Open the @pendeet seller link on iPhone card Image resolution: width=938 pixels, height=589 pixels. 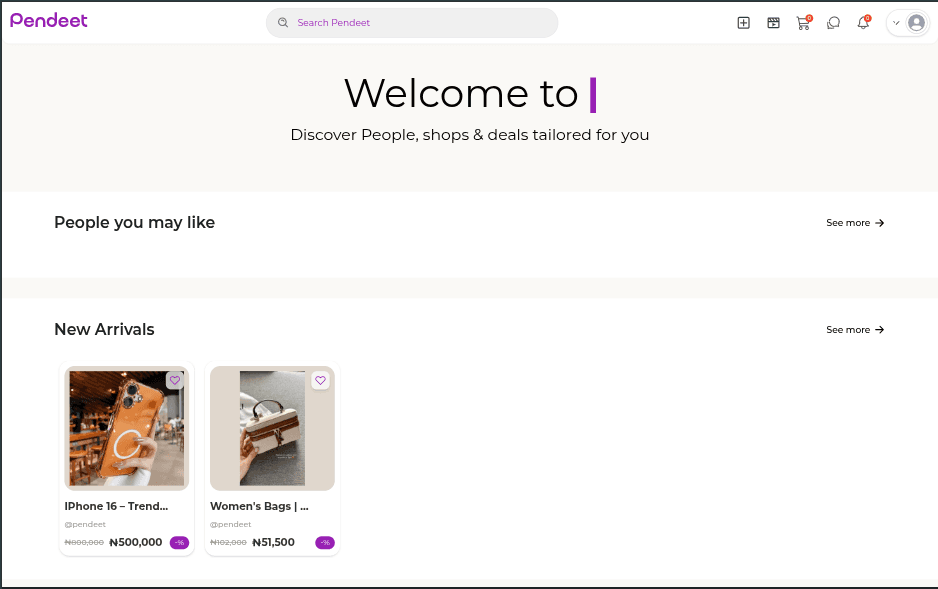click(84, 524)
